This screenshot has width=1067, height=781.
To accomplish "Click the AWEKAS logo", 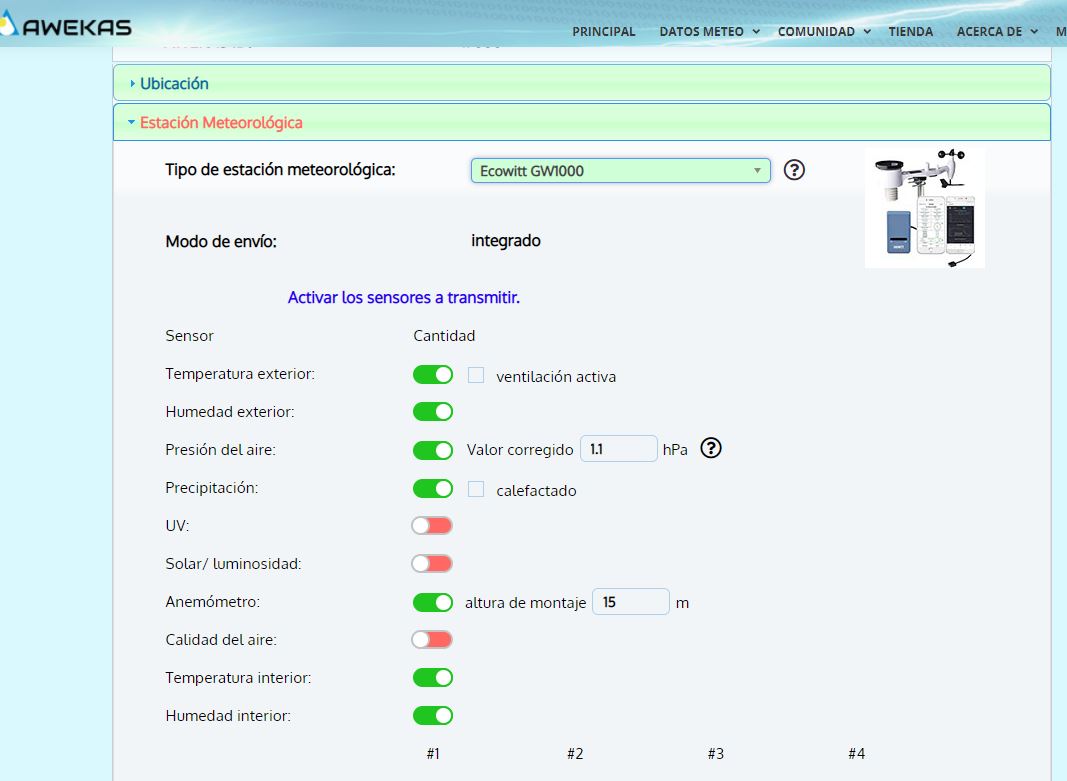I will [66, 27].
